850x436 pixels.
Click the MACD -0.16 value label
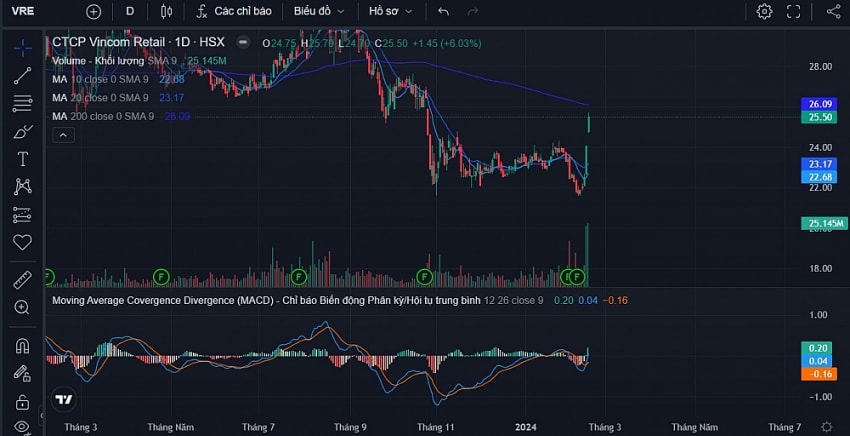819,374
